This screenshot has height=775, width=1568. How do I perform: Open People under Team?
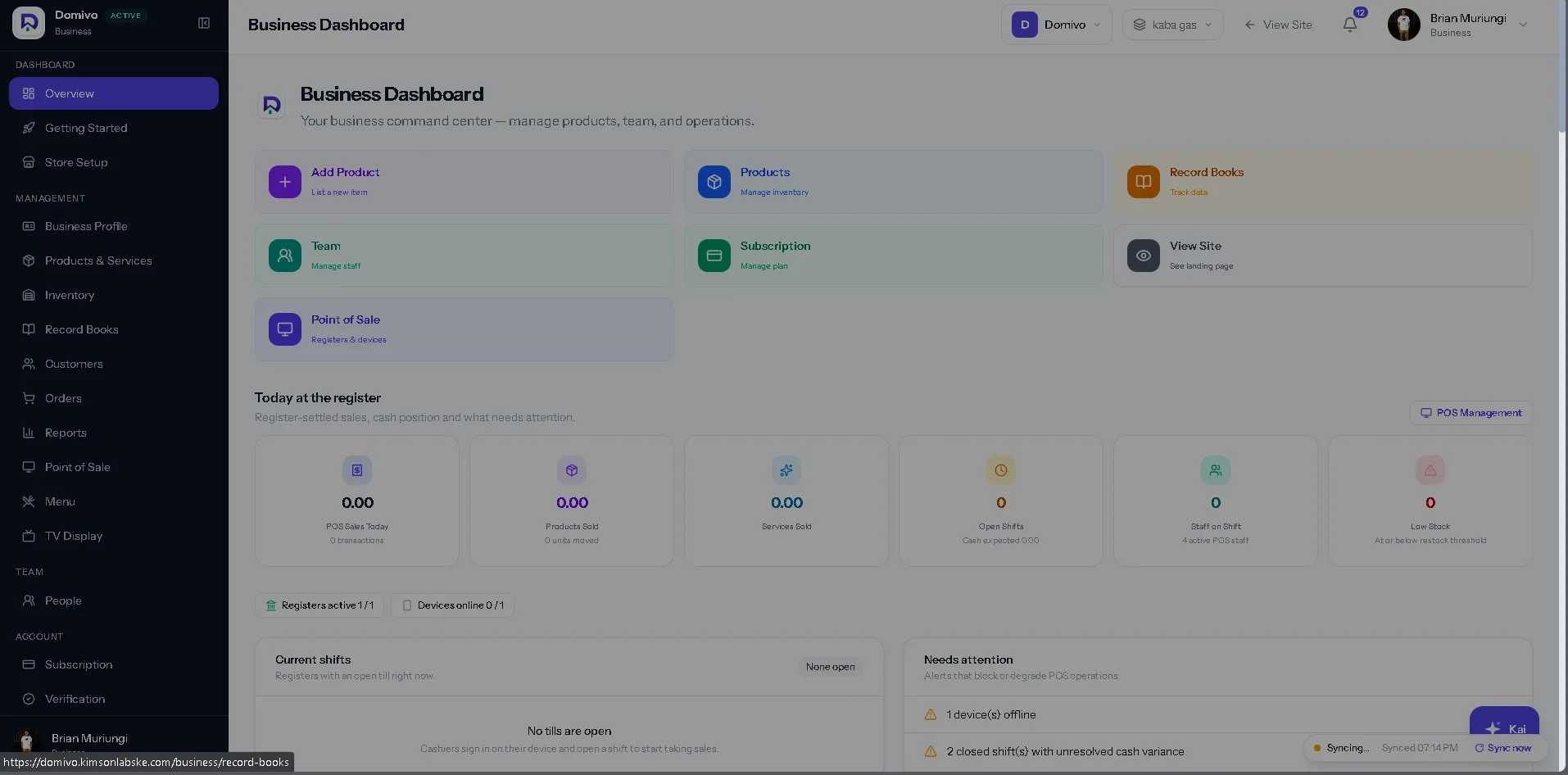pyautogui.click(x=114, y=601)
